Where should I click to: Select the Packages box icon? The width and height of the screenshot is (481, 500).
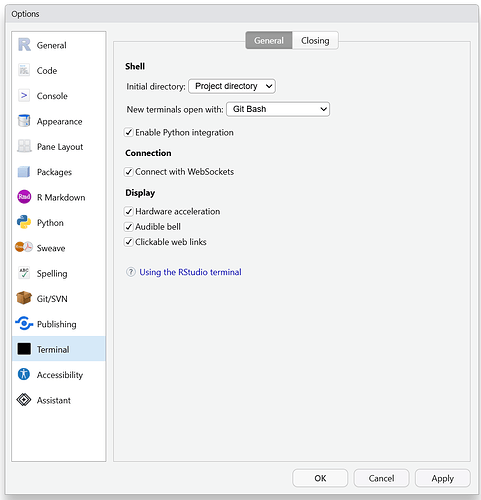(24, 172)
